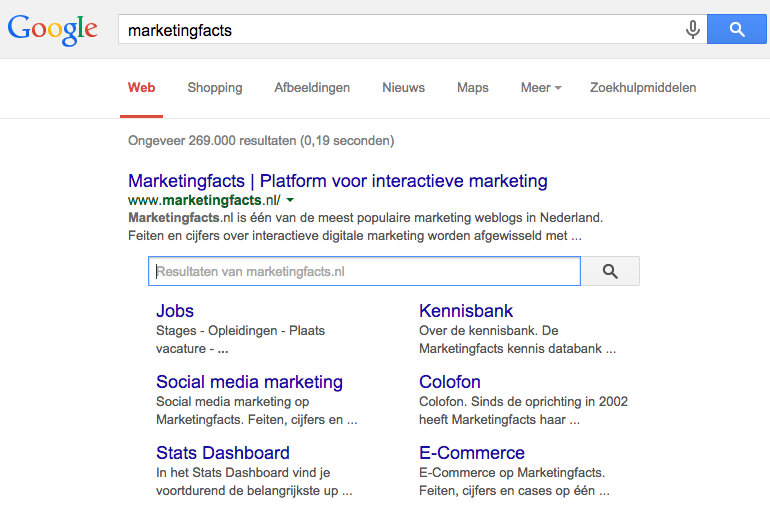Click the sitelinks search magnifier button
The image size is (770, 510).
click(x=610, y=271)
